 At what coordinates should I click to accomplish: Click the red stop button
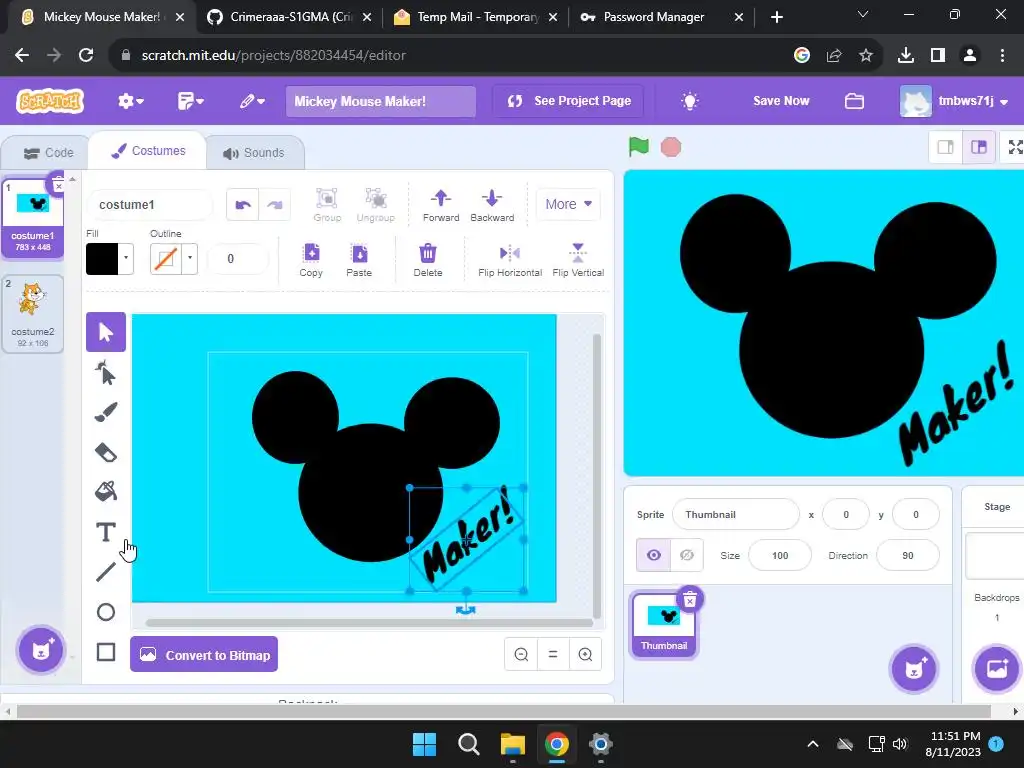point(671,147)
